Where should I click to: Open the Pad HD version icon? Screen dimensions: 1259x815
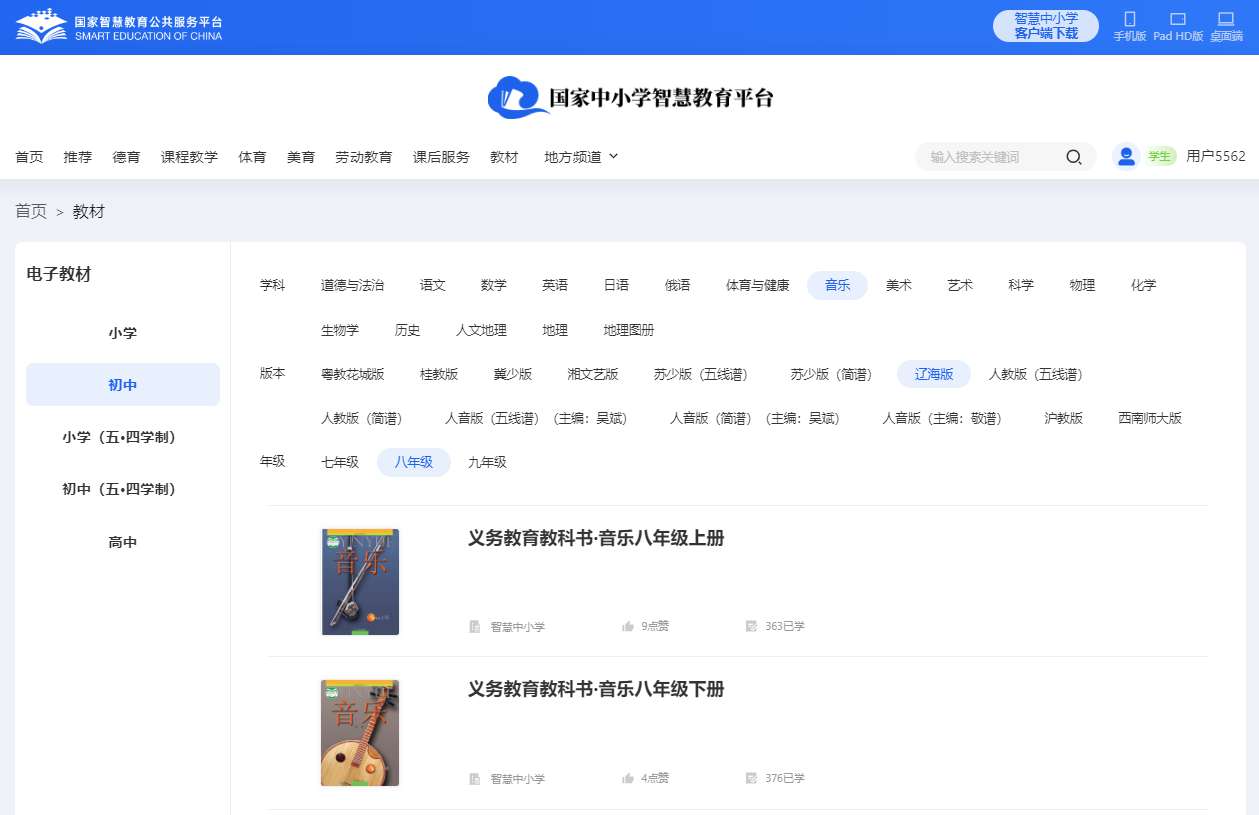pyautogui.click(x=1177, y=20)
